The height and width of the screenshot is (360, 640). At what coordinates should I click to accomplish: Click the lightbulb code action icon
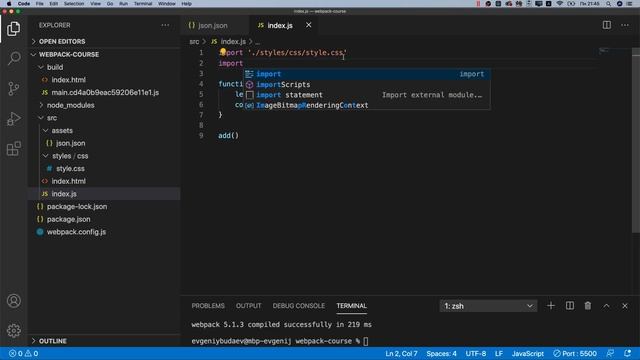(x=223, y=51)
